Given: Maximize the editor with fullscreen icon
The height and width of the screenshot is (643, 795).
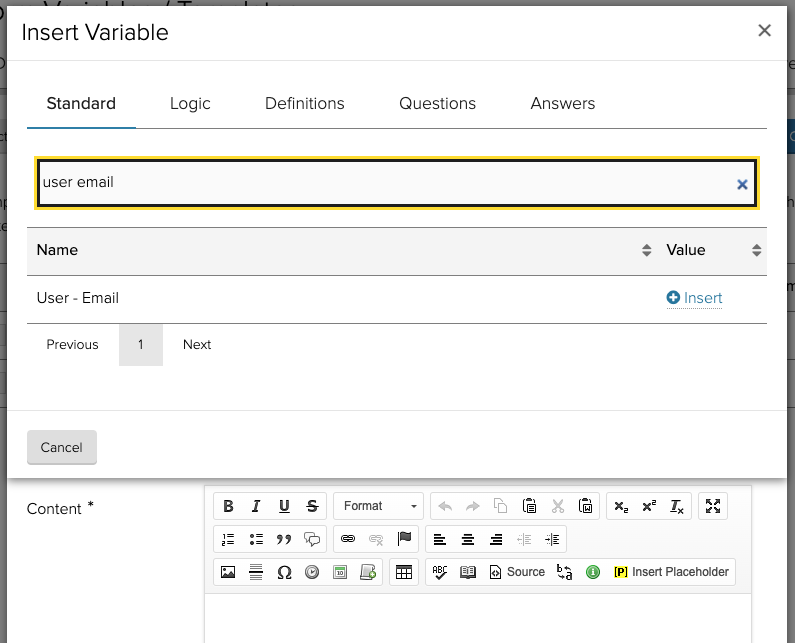Looking at the screenshot, I should pyautogui.click(x=713, y=506).
